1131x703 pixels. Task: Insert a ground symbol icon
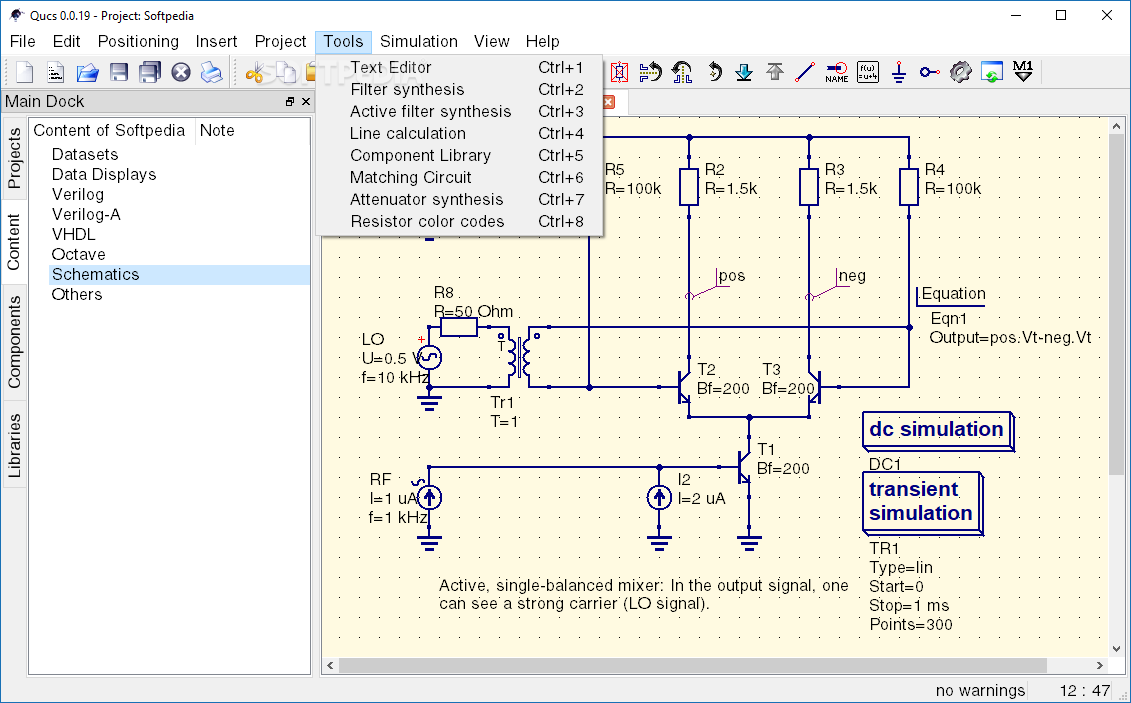(899, 72)
